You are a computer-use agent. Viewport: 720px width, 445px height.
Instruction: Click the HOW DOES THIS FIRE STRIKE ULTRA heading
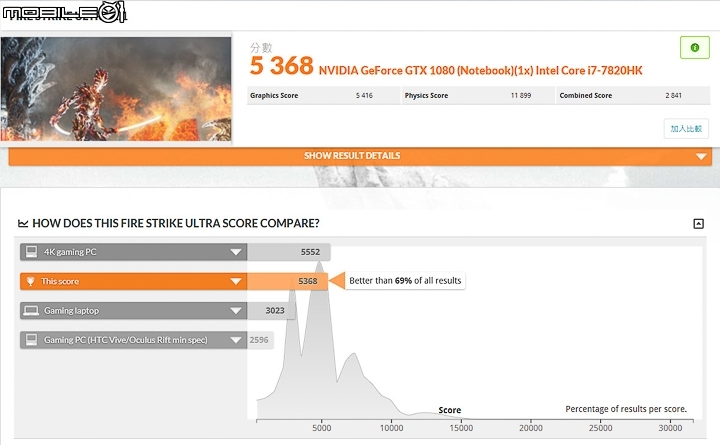click(x=175, y=224)
